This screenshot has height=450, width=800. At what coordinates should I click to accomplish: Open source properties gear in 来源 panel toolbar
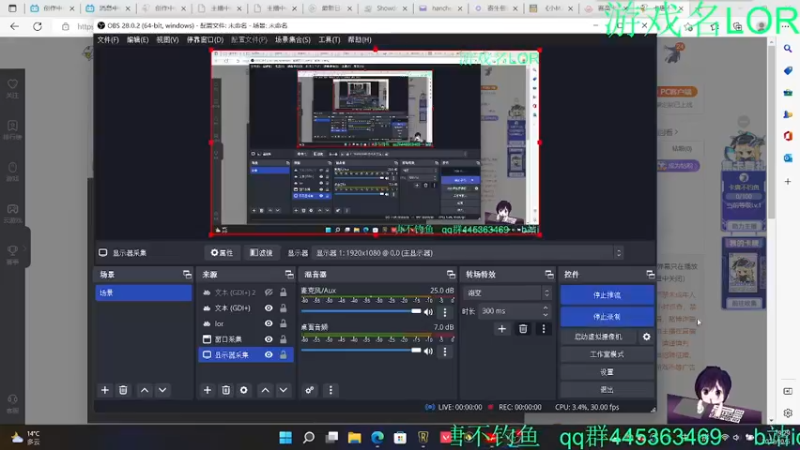click(x=244, y=390)
